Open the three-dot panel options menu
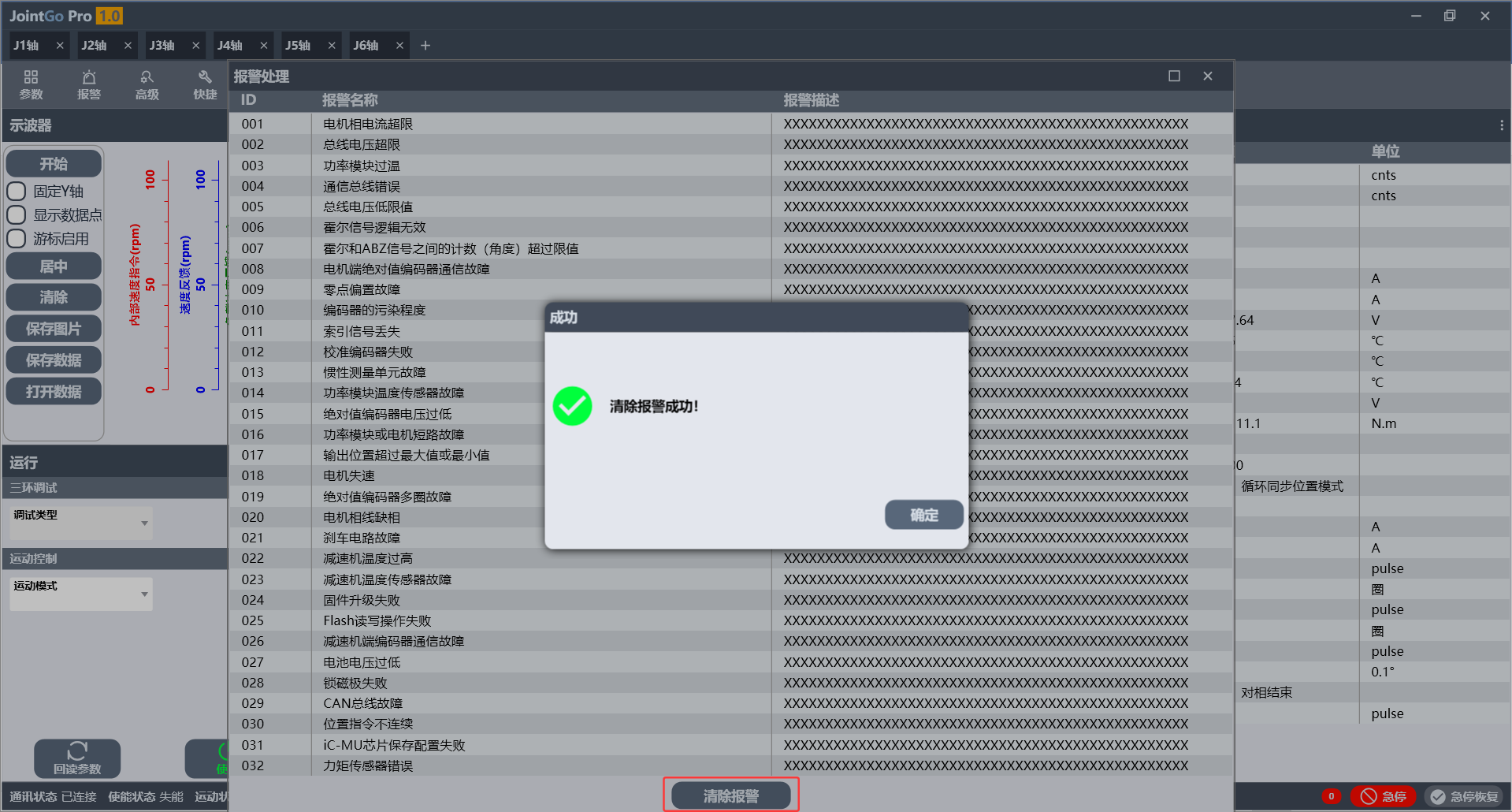 (x=1502, y=125)
